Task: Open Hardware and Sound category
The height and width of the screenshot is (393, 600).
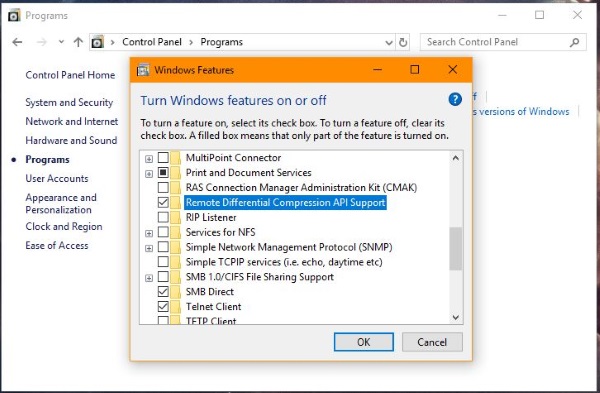Action: pyautogui.click(x=71, y=140)
